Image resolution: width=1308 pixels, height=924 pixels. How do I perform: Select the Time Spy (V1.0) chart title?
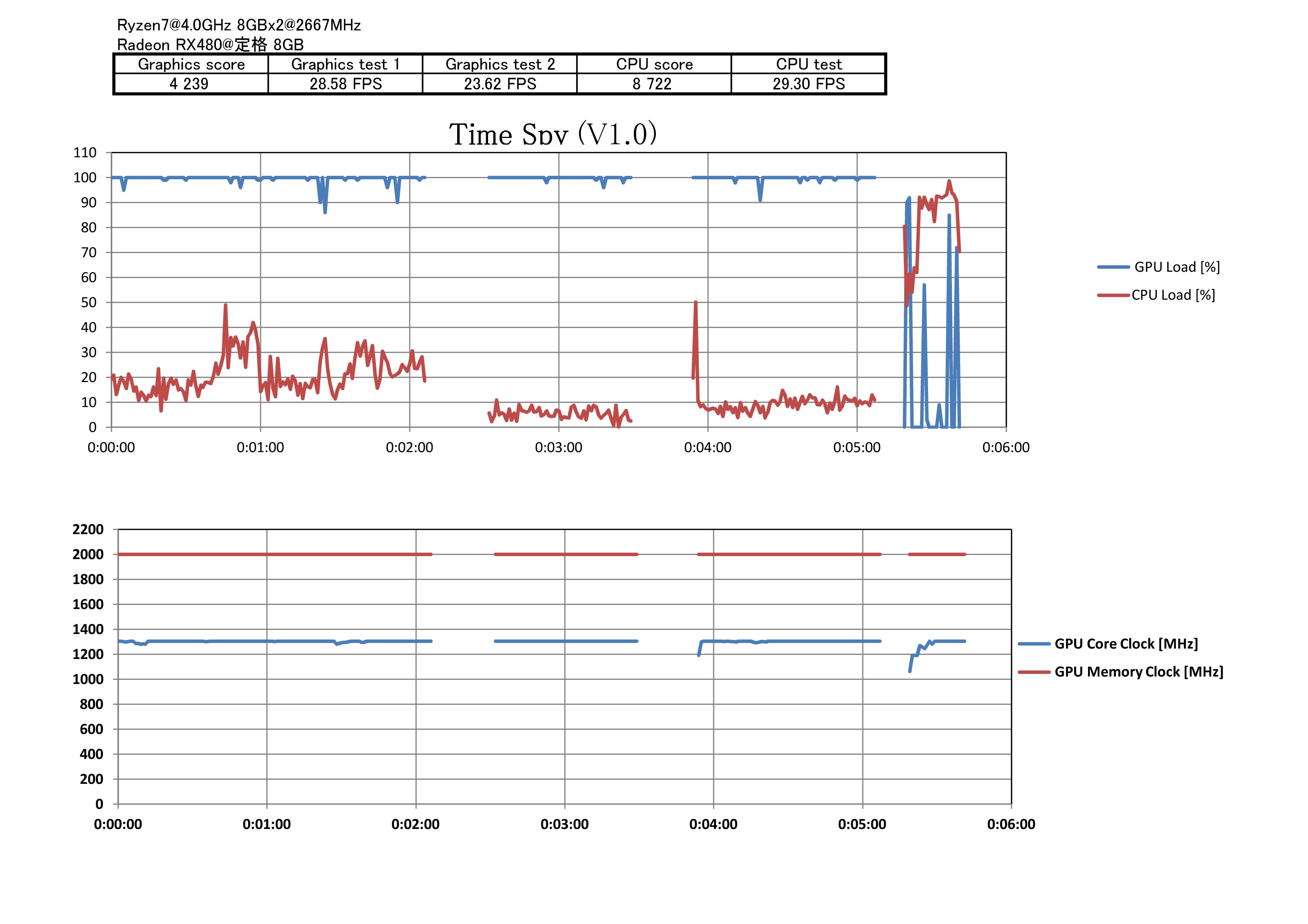click(x=553, y=134)
